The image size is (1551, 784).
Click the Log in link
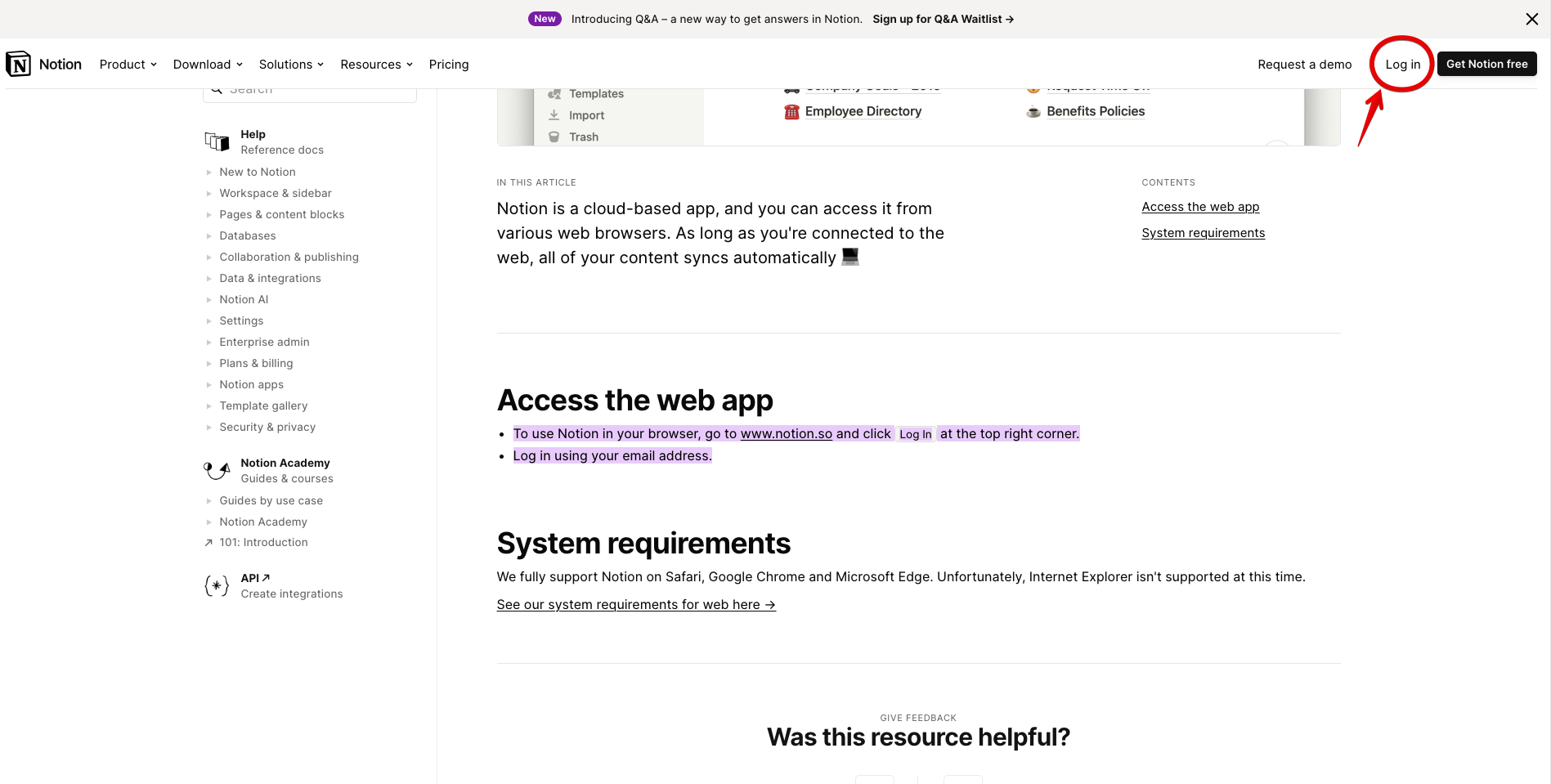1403,65
